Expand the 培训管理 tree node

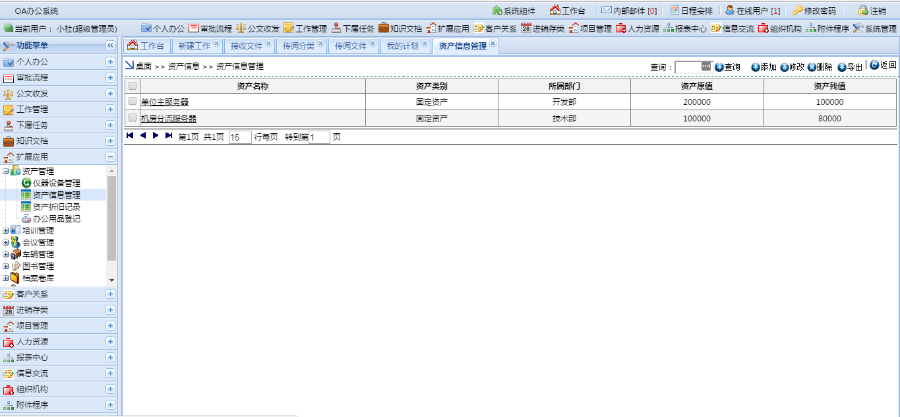tap(6, 231)
